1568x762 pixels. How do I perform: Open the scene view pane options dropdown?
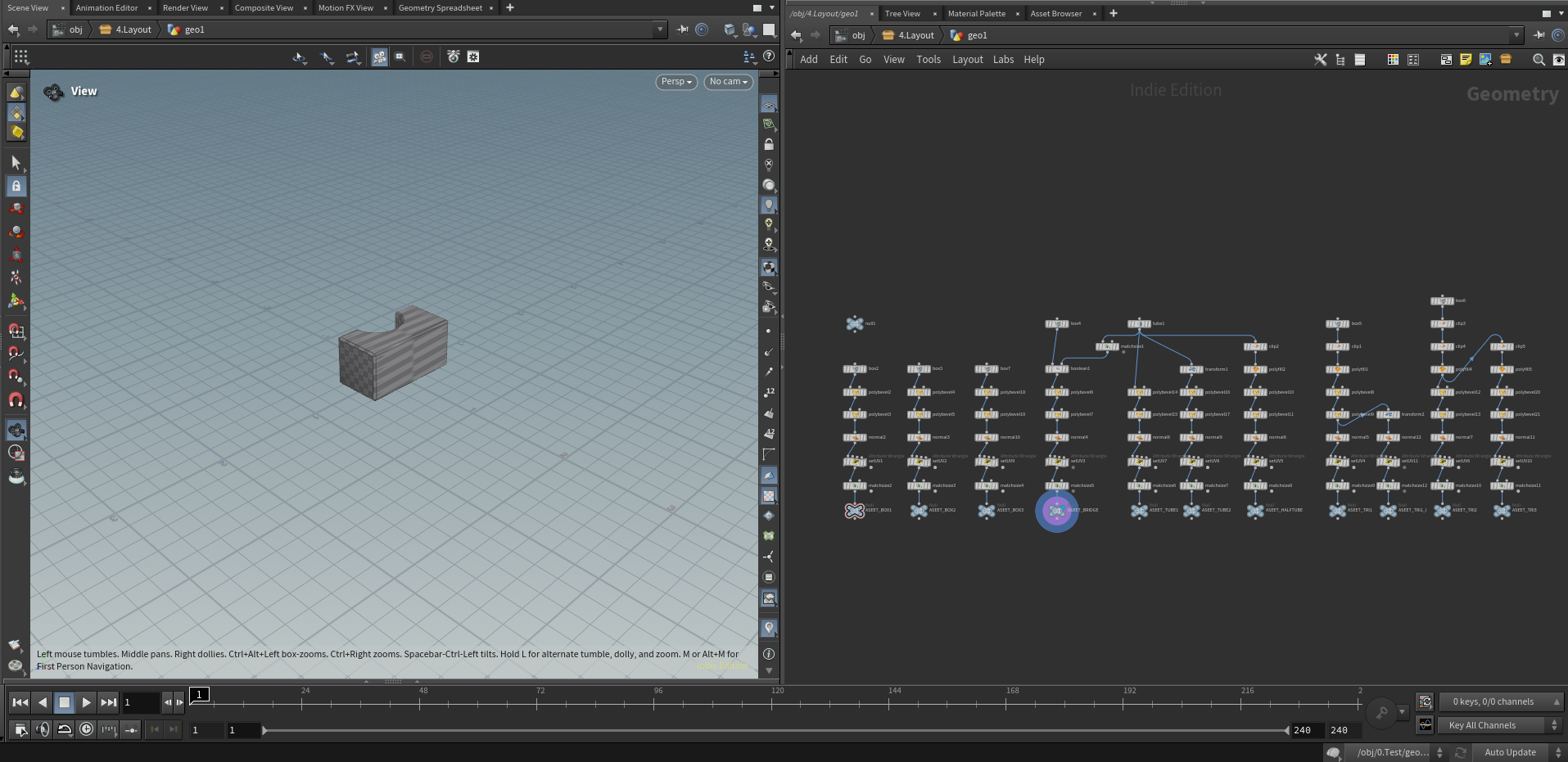772,7
